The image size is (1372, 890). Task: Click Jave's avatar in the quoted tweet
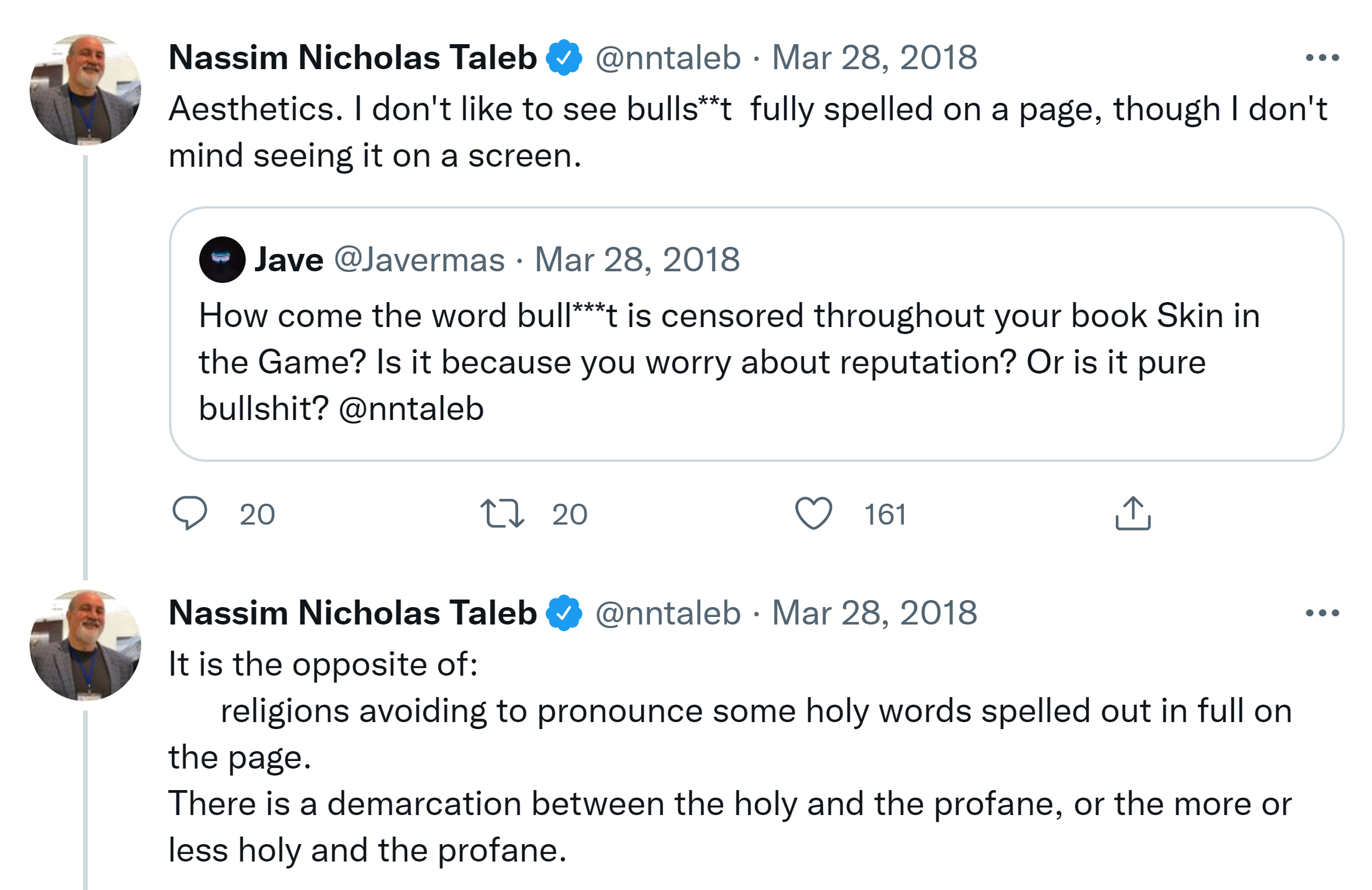[x=222, y=260]
